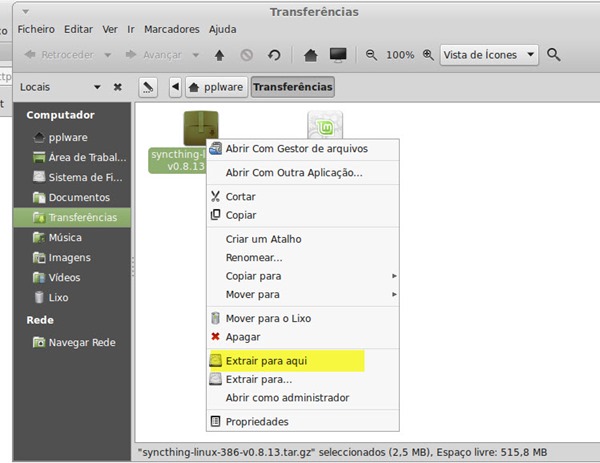
Task: Open the Locais sidebar dropdown
Action: click(97, 87)
